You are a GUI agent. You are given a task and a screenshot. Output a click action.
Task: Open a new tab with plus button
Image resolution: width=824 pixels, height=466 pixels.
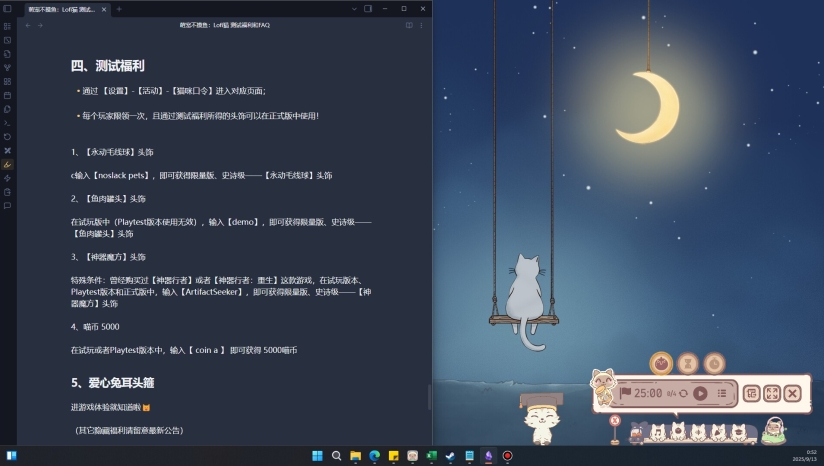[x=119, y=9]
